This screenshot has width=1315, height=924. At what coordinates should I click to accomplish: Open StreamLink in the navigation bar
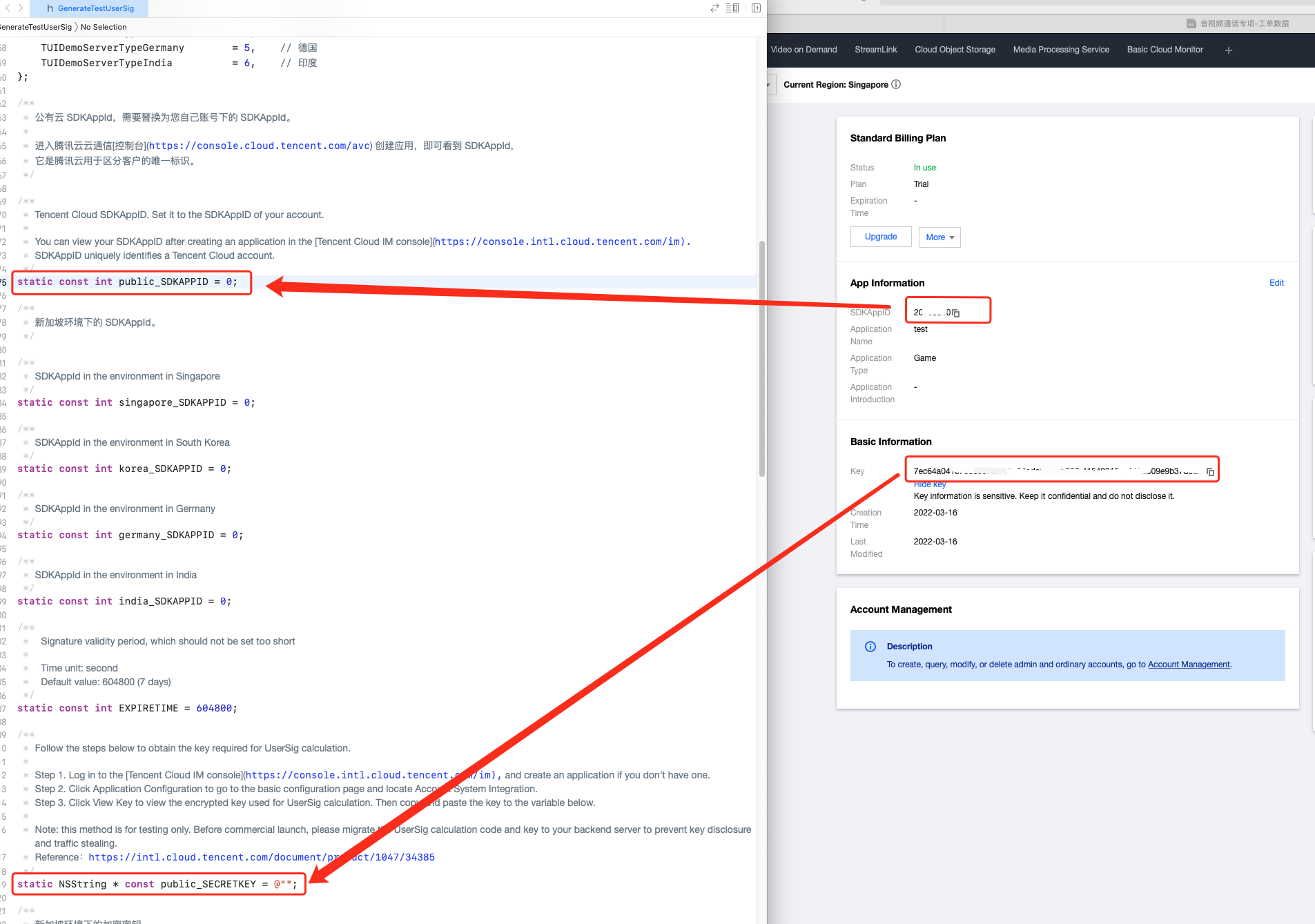(x=876, y=50)
